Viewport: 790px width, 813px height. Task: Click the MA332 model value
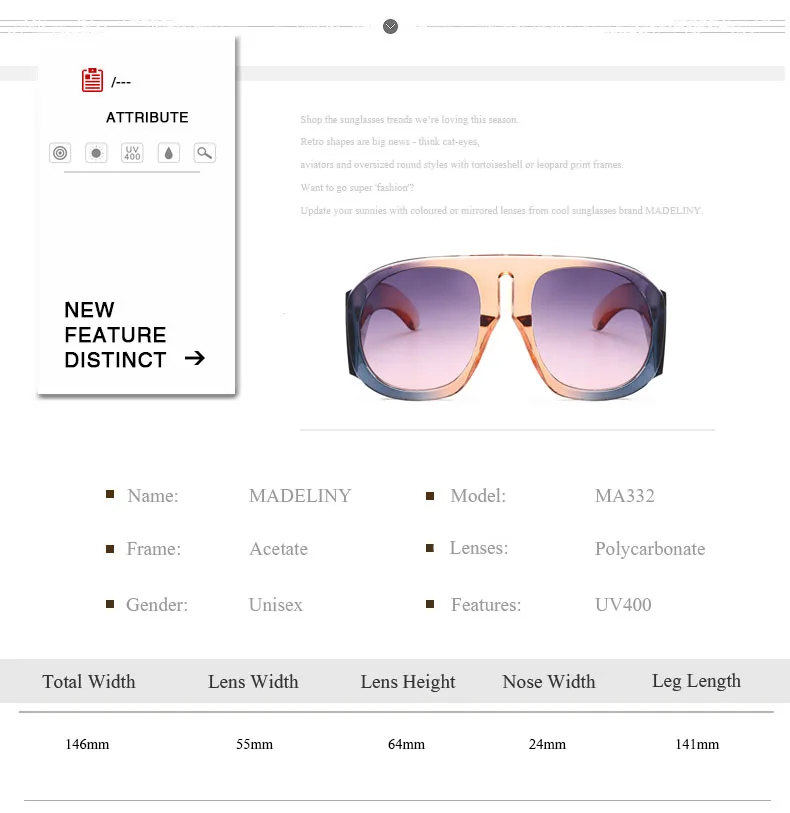click(x=625, y=496)
